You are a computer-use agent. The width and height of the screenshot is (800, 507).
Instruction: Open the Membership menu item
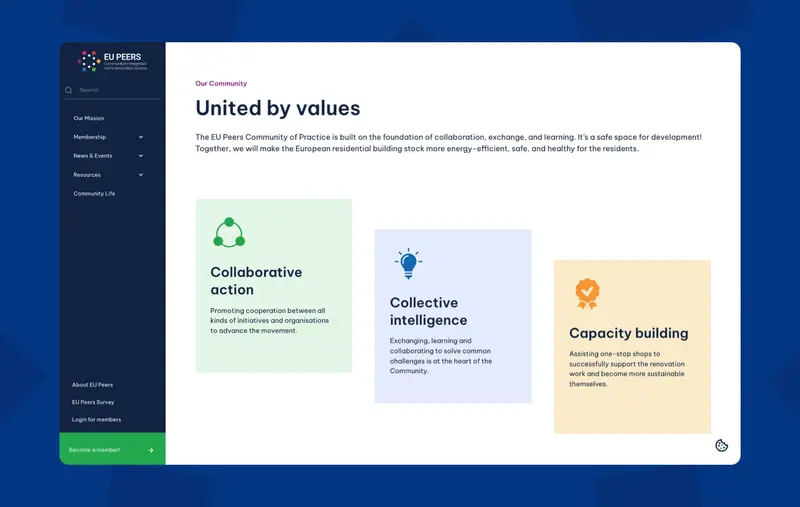tap(90, 137)
